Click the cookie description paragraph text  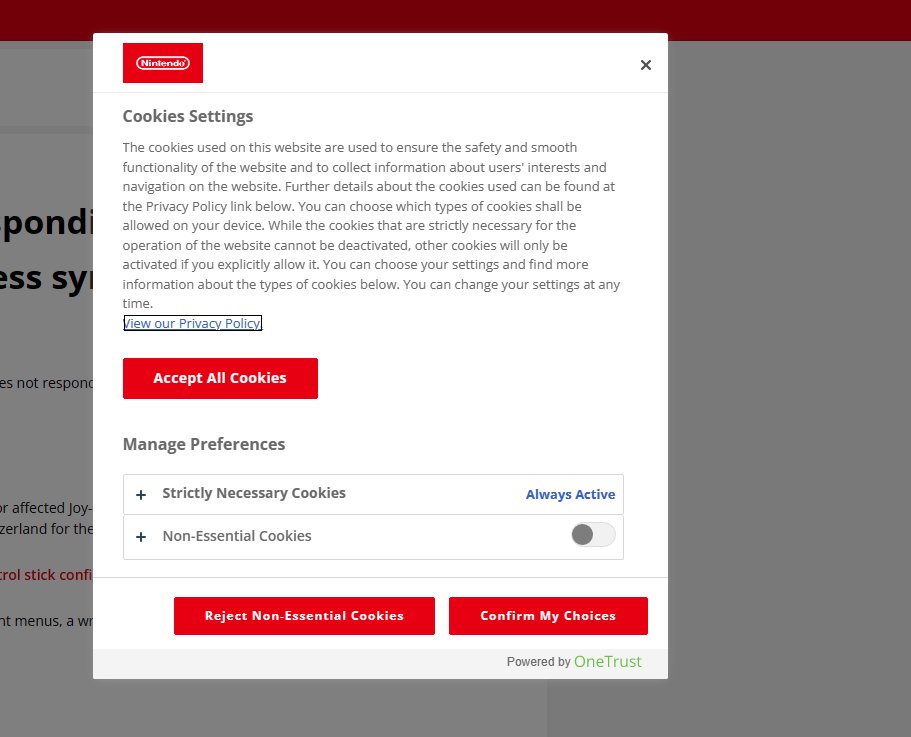(x=370, y=225)
